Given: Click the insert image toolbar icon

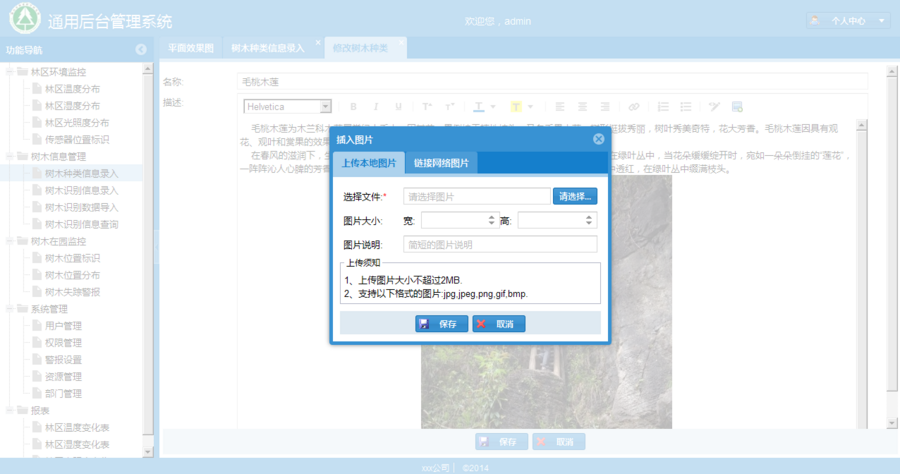Looking at the screenshot, I should [737, 107].
